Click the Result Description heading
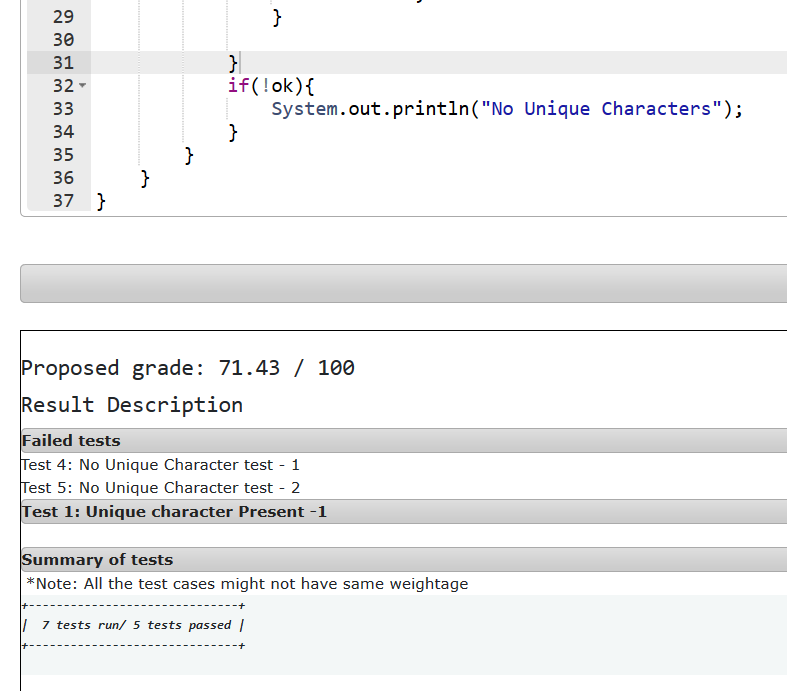This screenshot has height=691, width=787. click(132, 405)
